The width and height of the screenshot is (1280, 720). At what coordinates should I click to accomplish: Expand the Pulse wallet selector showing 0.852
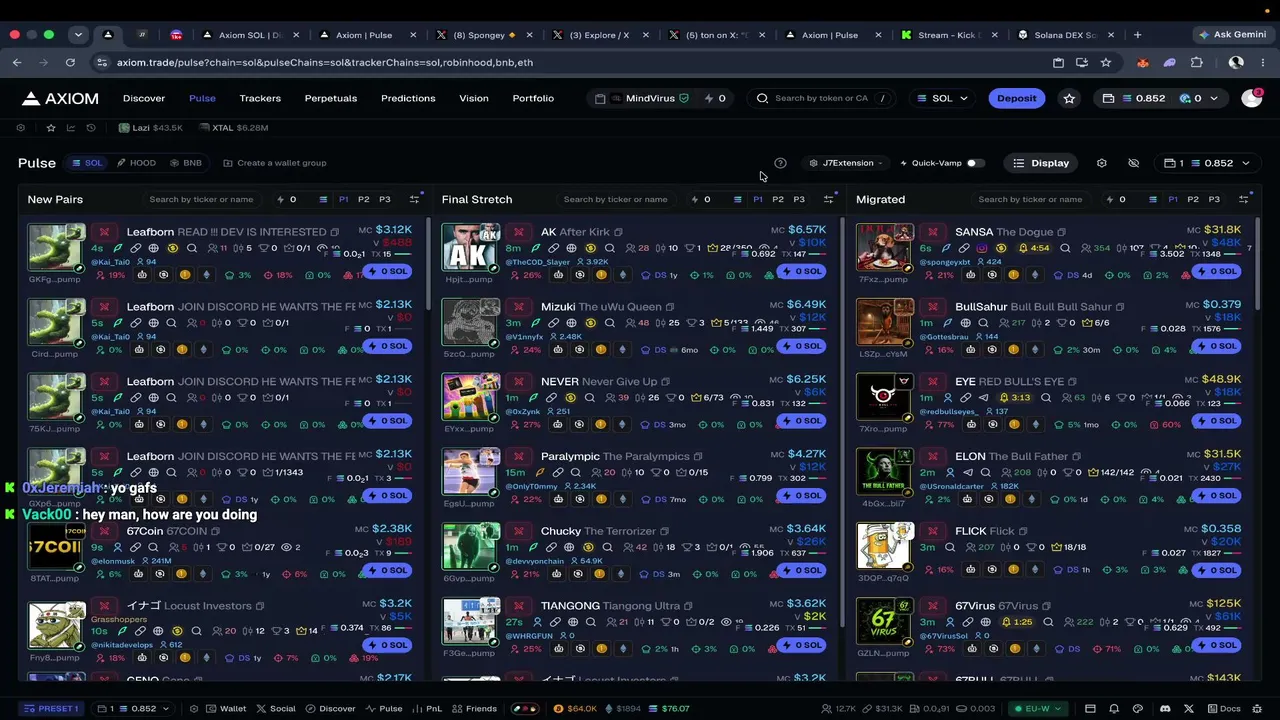1207,163
